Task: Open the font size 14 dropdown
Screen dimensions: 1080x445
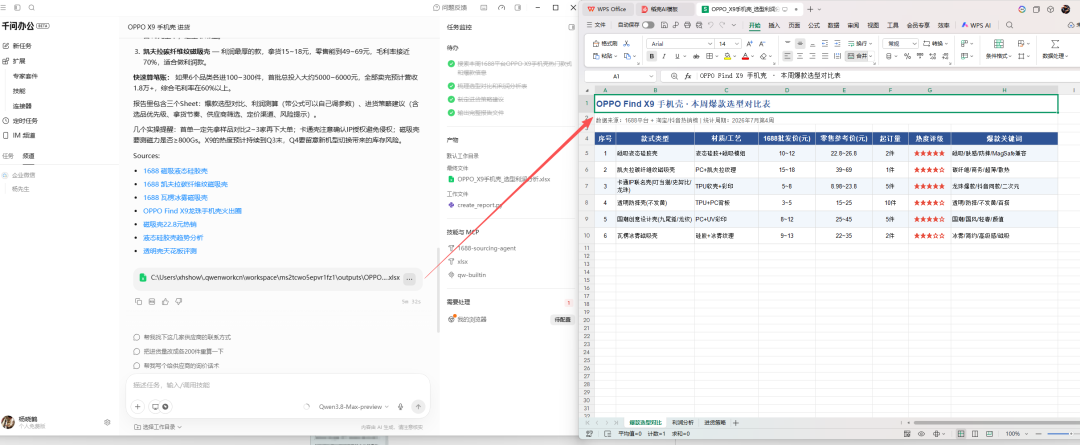Action: [736, 43]
